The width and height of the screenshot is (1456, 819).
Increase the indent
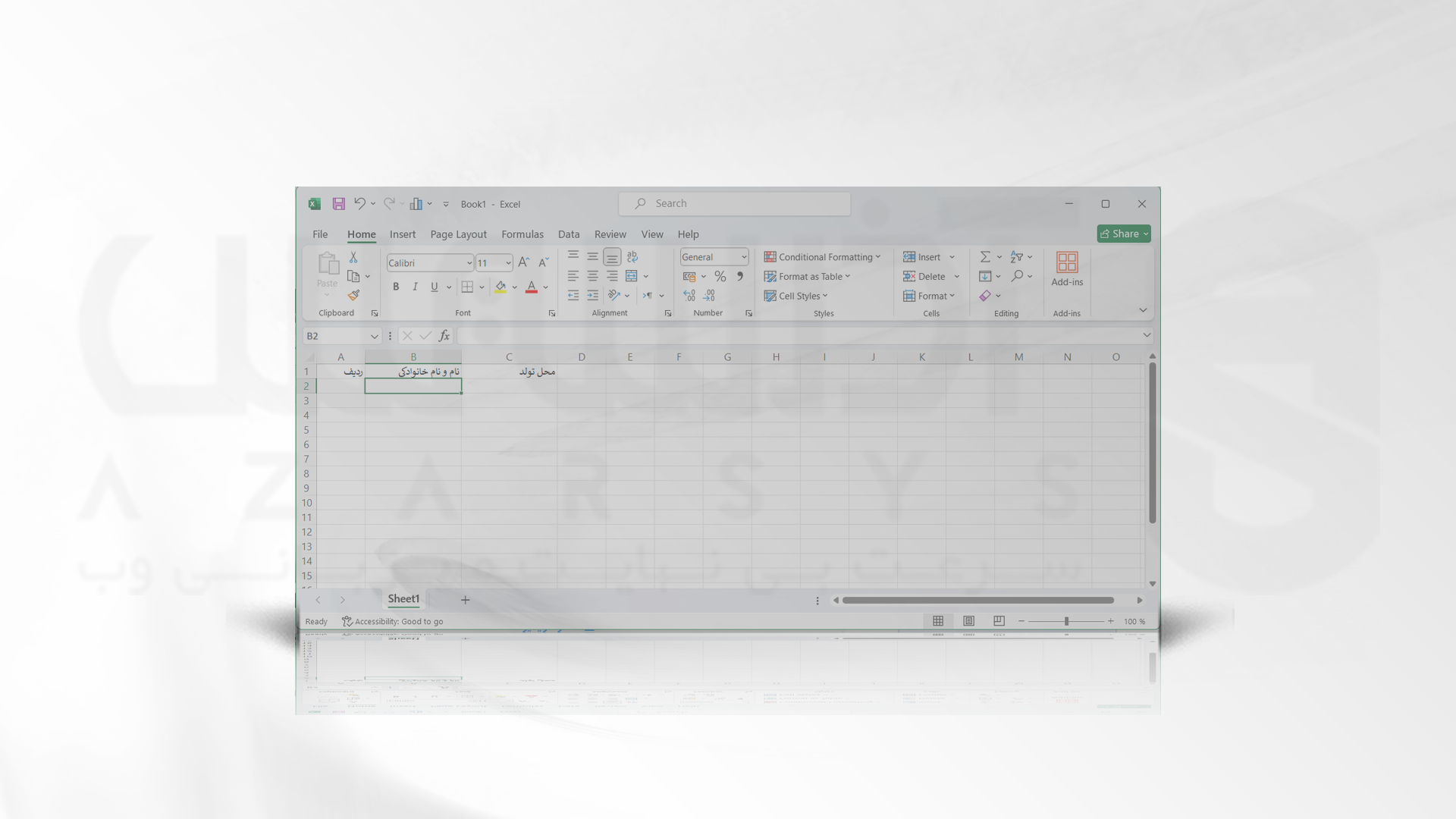click(593, 295)
